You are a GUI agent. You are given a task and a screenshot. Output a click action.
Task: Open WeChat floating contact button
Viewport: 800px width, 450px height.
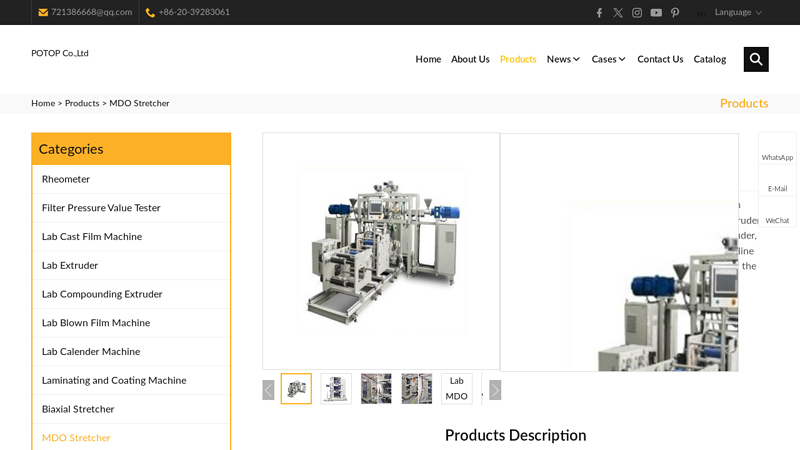tap(777, 213)
